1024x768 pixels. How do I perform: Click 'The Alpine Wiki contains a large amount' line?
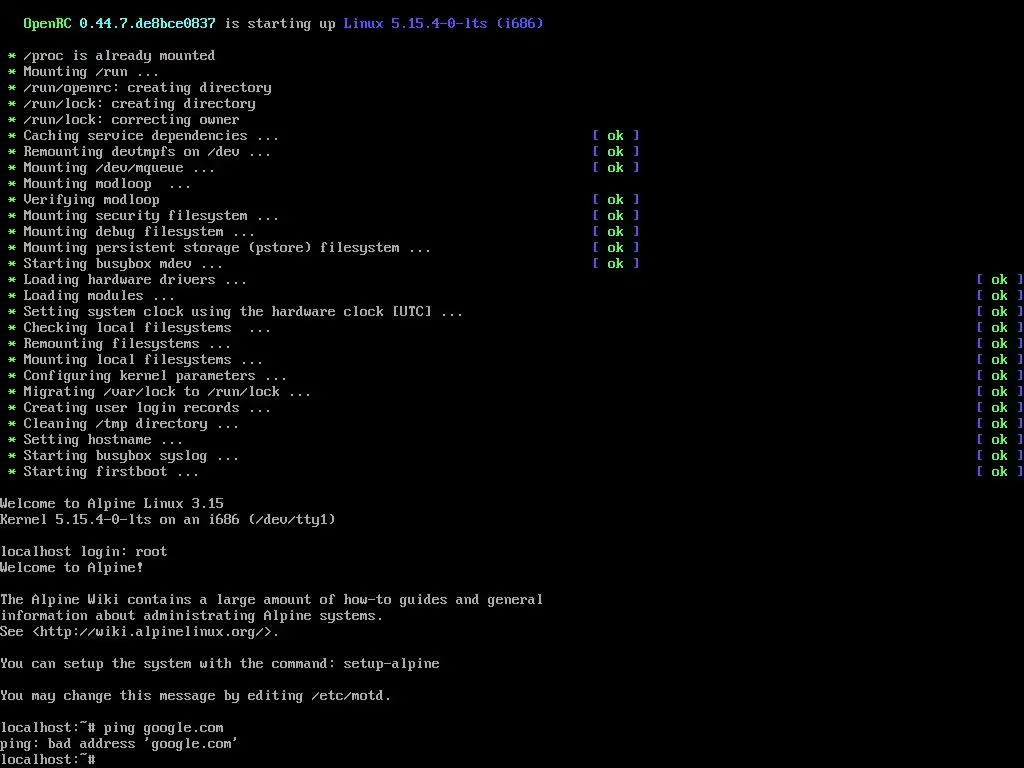coord(272,600)
